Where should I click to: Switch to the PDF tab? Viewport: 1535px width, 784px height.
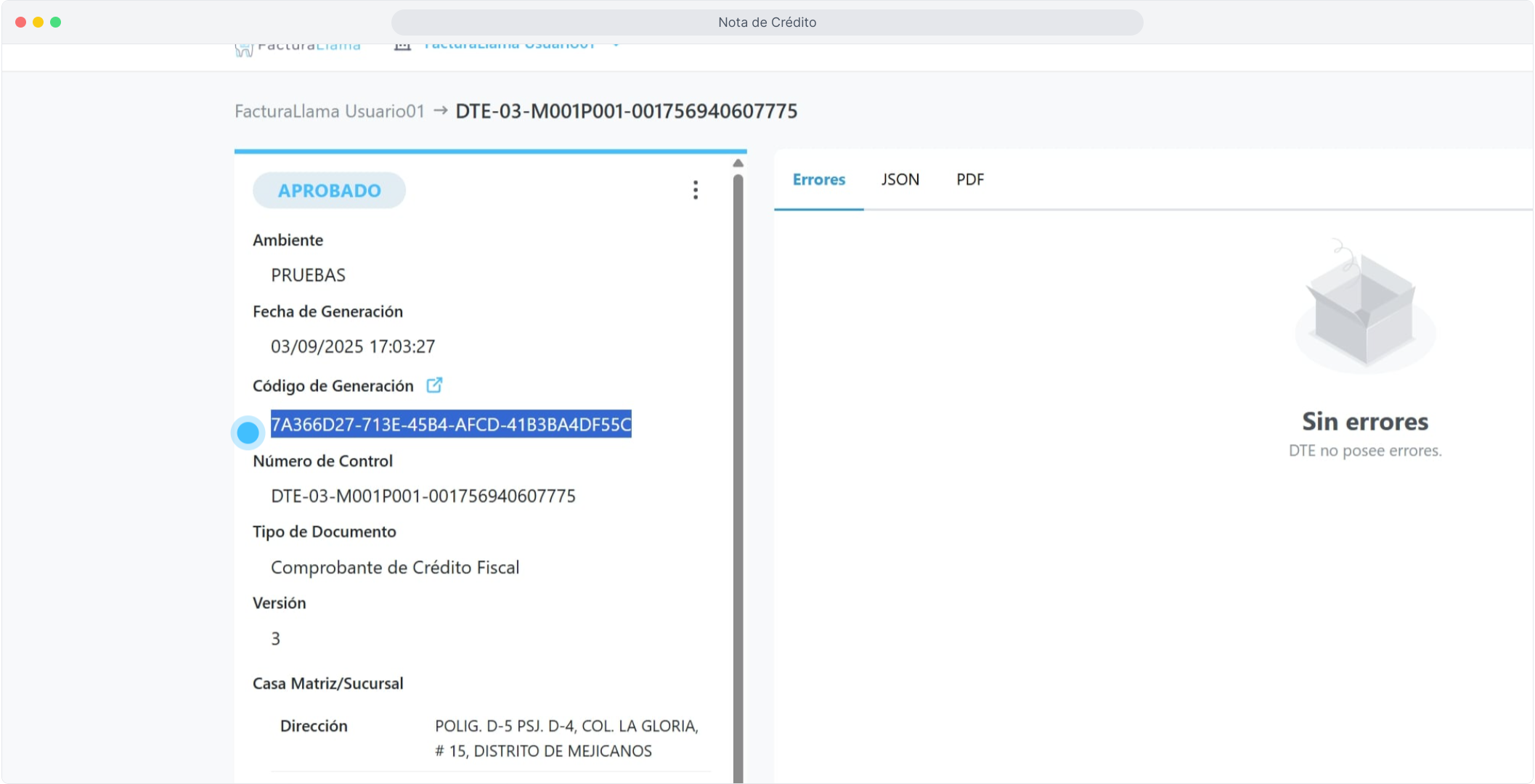pyautogui.click(x=969, y=179)
